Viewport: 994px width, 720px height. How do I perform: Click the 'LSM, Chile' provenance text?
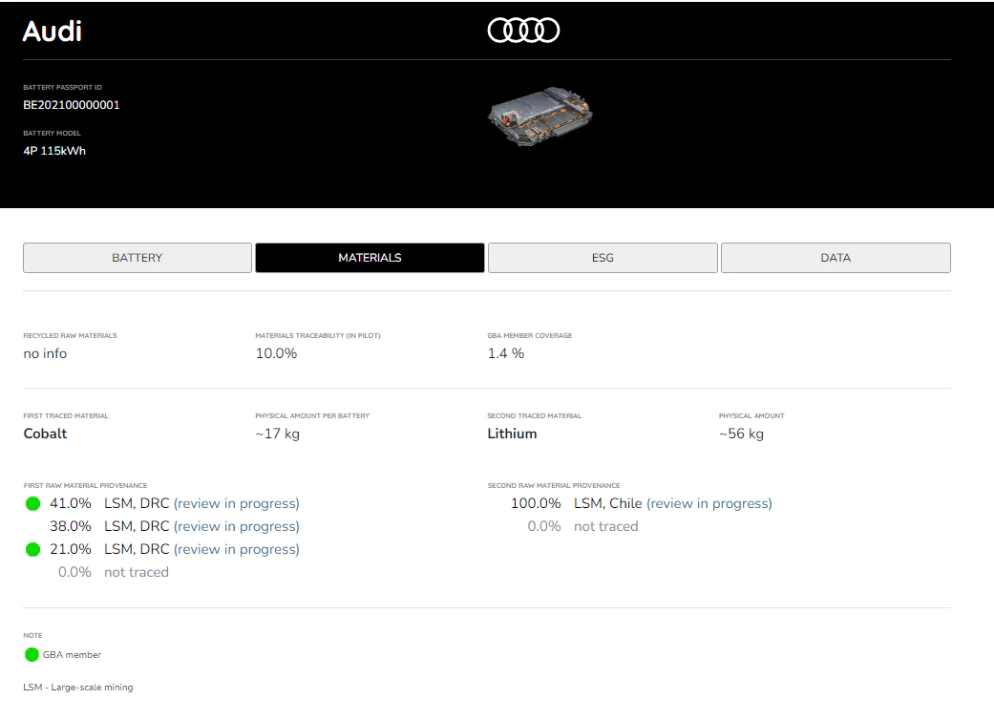tap(608, 503)
